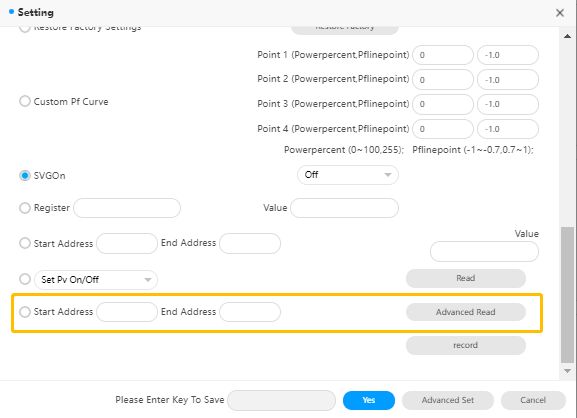Focus the Please Enter Key To Save field
Viewport: 577px width, 418px height.
pos(282,400)
